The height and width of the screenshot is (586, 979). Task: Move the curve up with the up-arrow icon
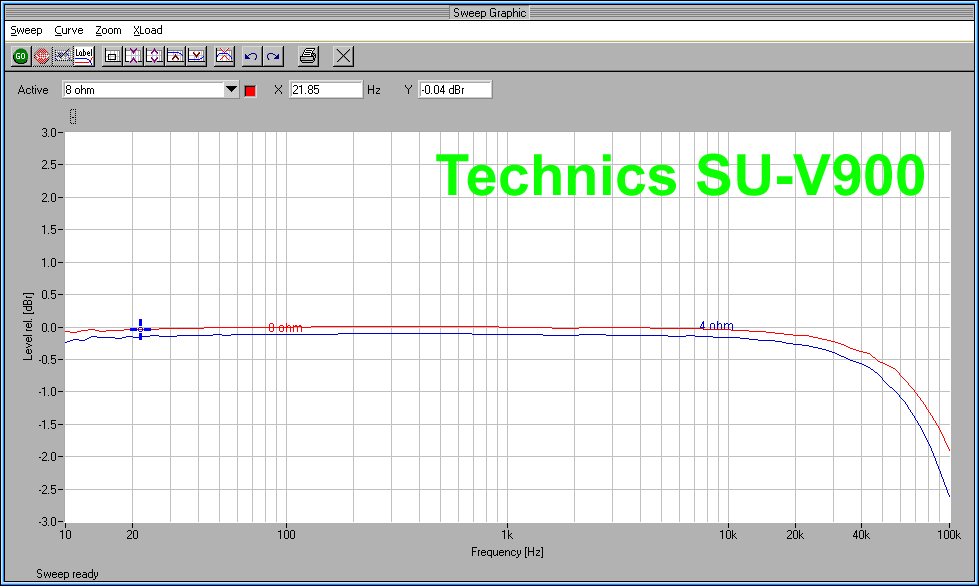coord(175,56)
